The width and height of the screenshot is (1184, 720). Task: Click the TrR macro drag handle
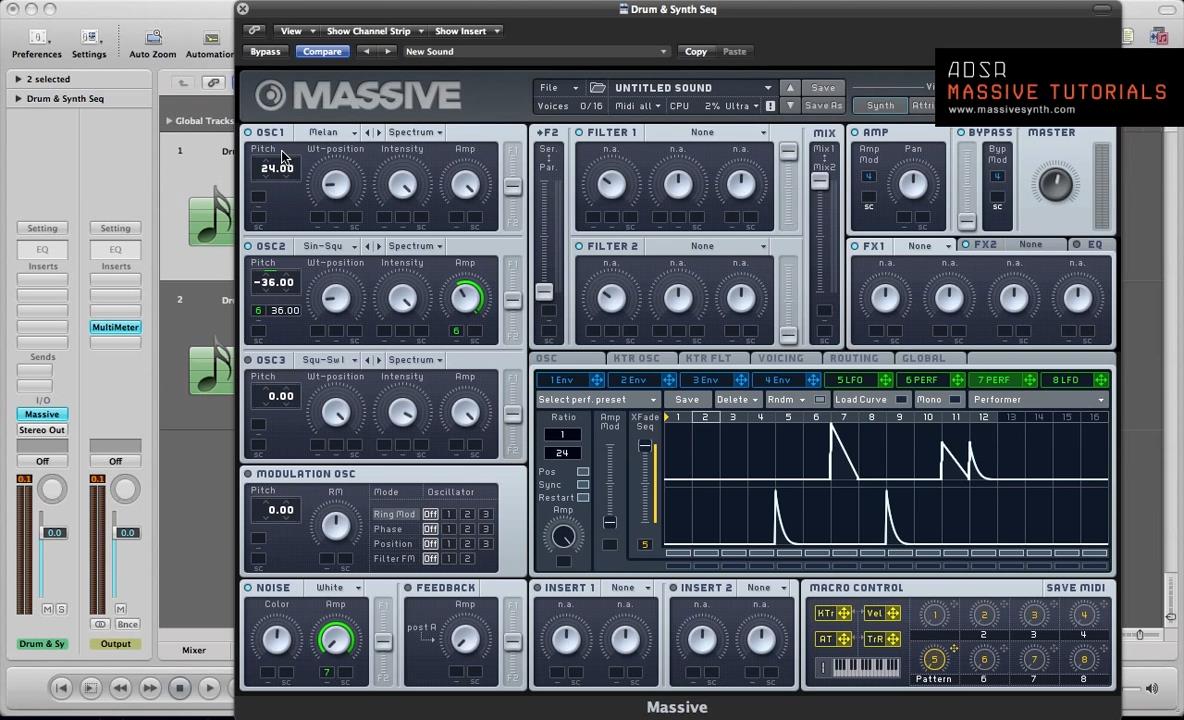pos(893,638)
